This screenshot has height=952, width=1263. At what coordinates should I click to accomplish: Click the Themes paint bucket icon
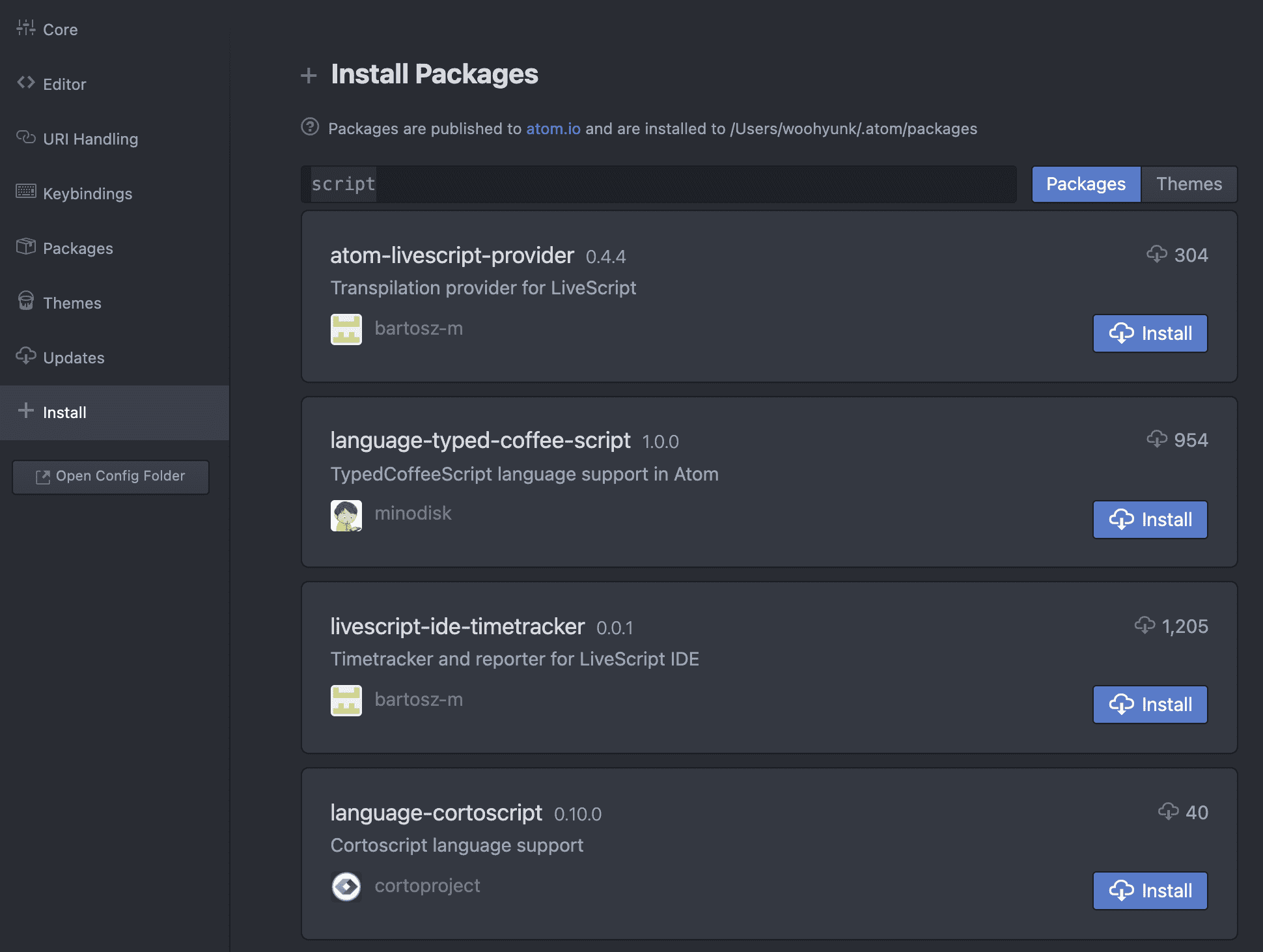click(26, 301)
